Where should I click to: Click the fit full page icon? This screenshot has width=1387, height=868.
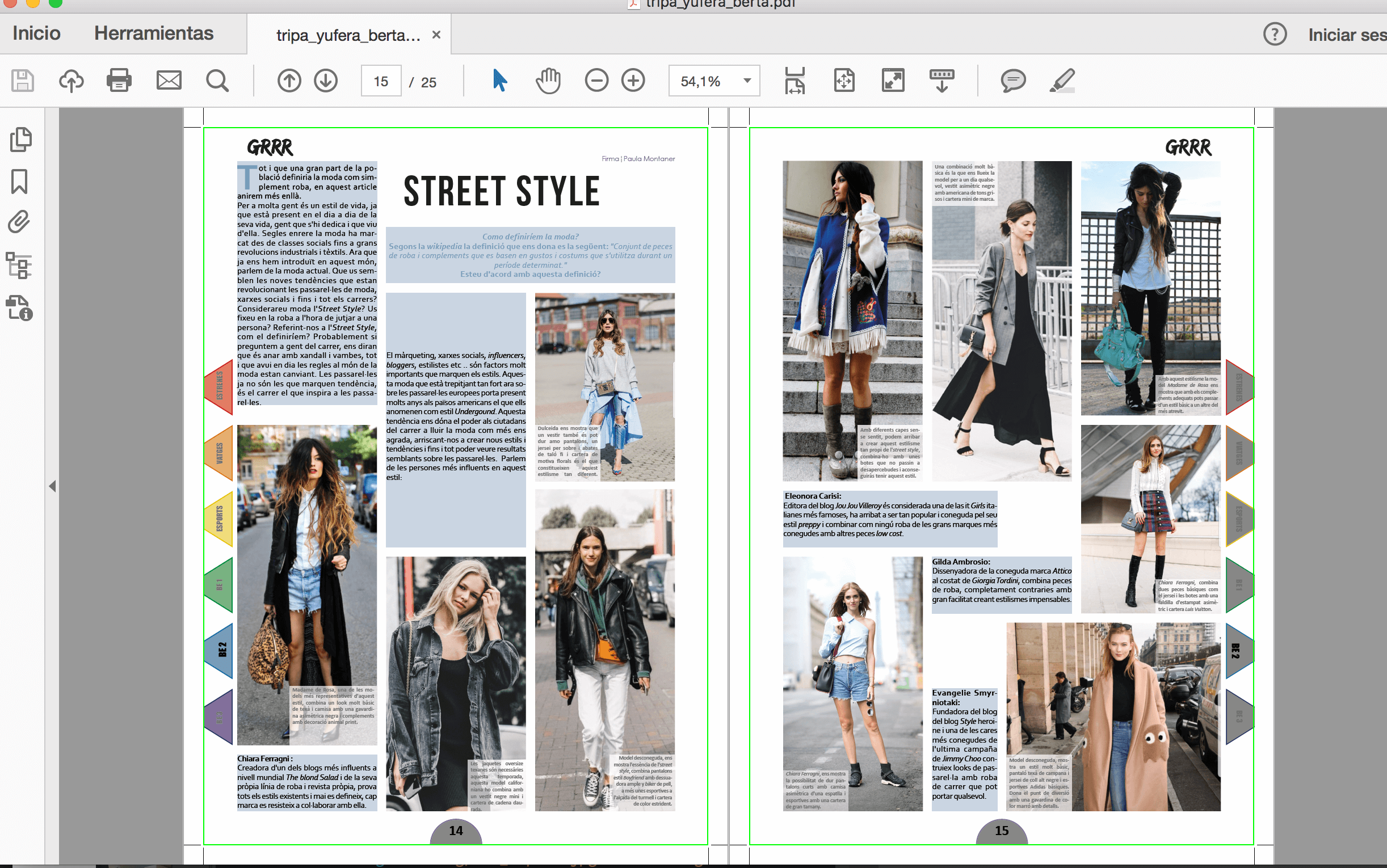tap(844, 81)
